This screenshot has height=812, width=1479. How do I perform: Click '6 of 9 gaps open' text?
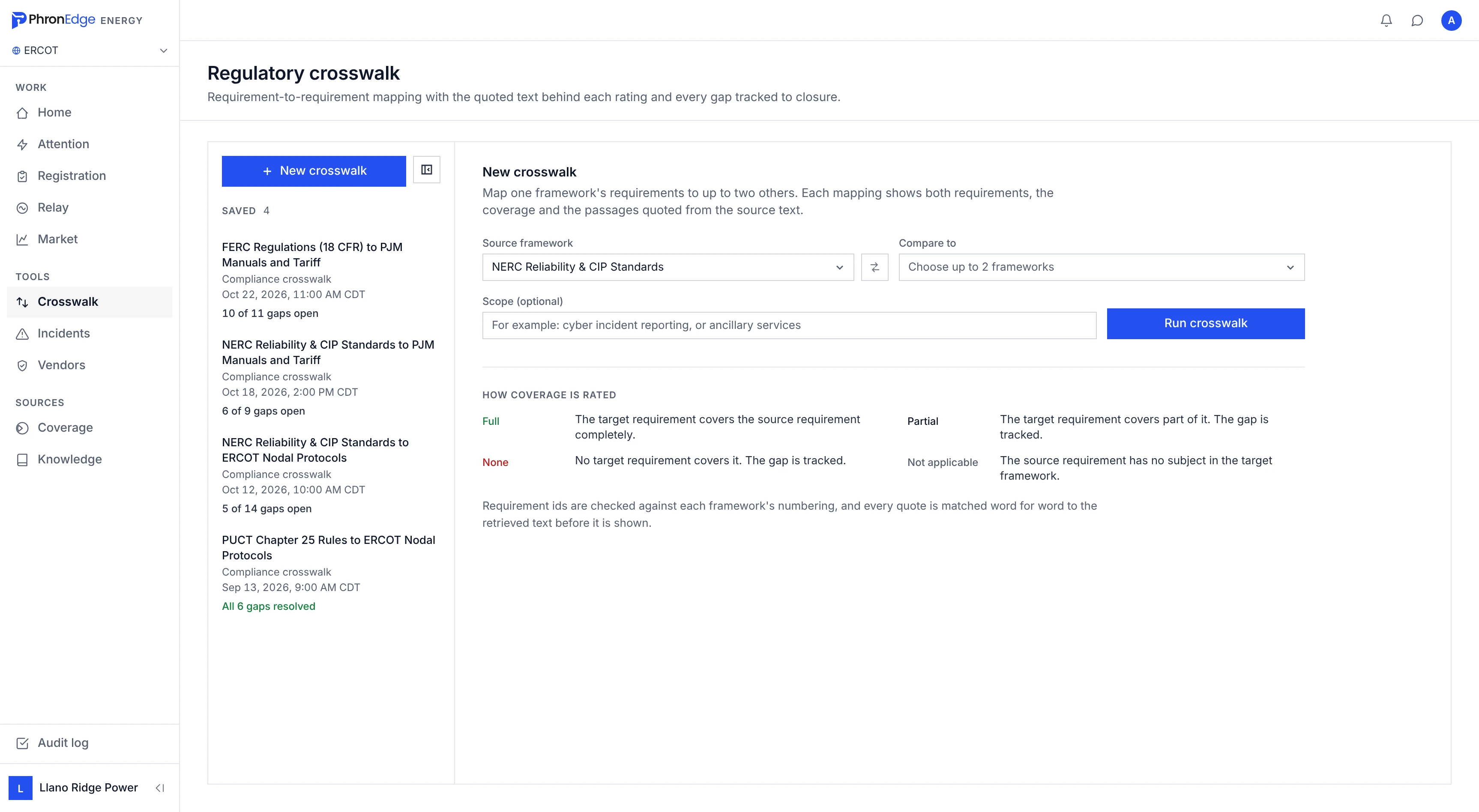[x=263, y=411]
